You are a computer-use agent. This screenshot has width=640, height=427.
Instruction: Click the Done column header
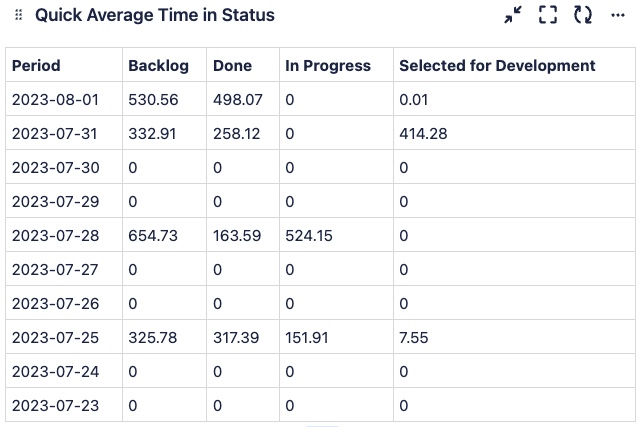click(x=230, y=66)
